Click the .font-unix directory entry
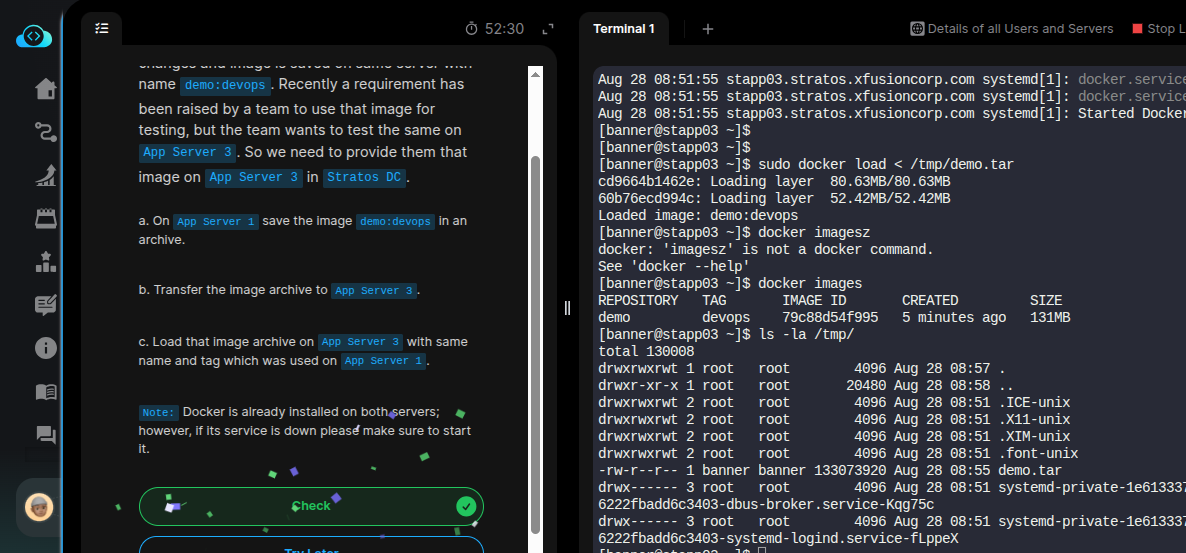This screenshot has width=1186, height=553. (838, 454)
